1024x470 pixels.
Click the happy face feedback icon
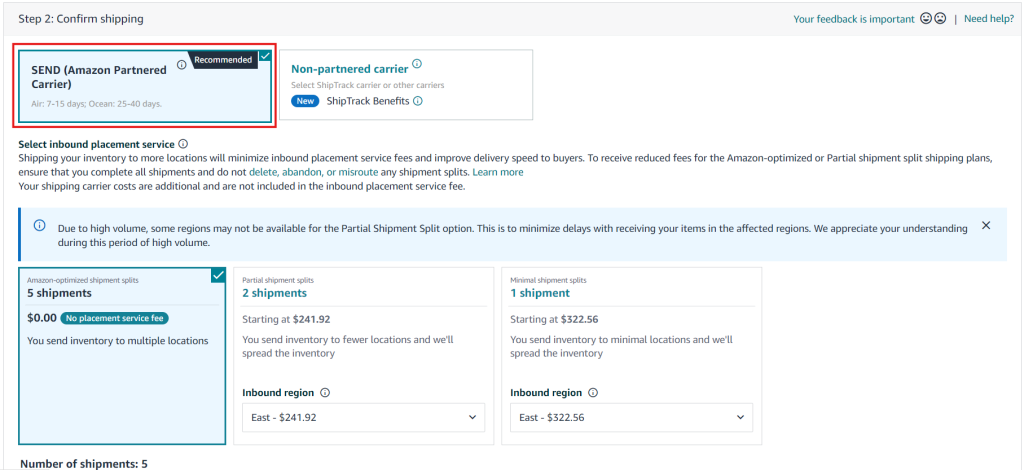click(x=925, y=19)
